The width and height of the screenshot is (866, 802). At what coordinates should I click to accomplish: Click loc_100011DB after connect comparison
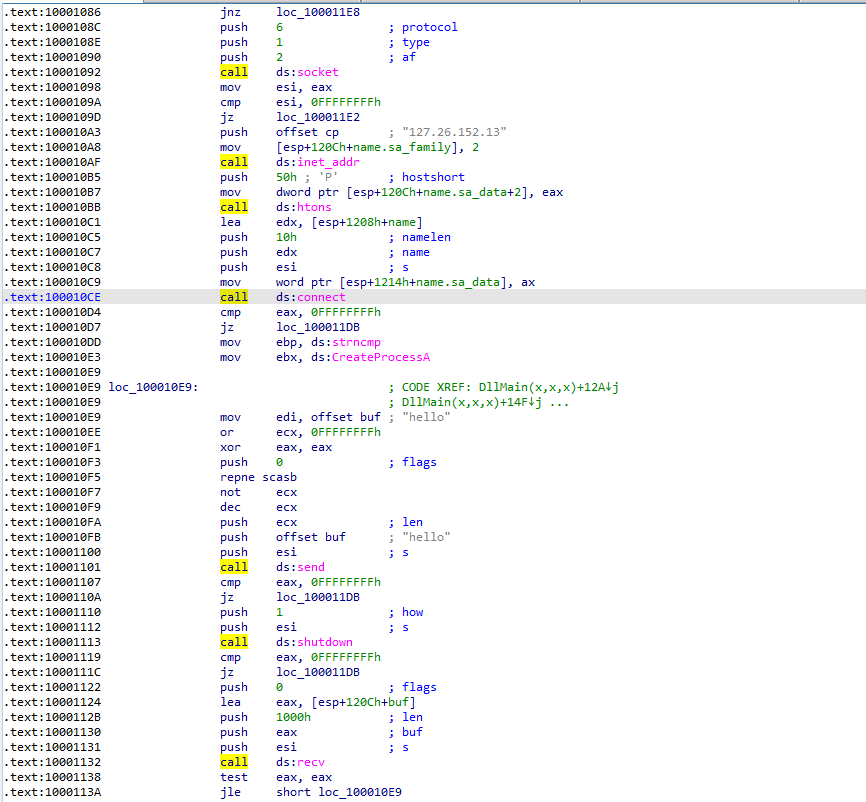[x=318, y=328]
